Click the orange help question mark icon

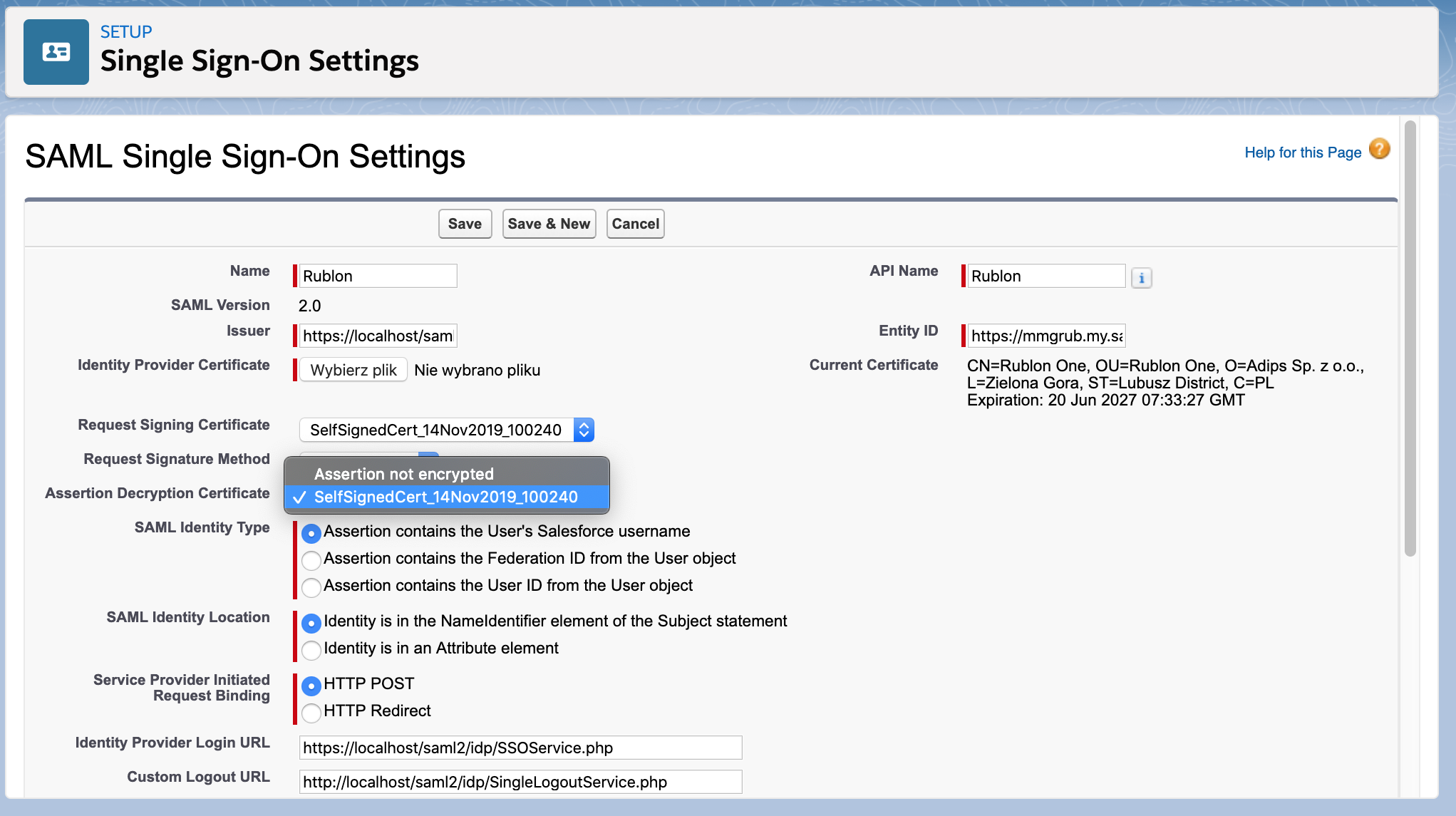coord(1379,149)
